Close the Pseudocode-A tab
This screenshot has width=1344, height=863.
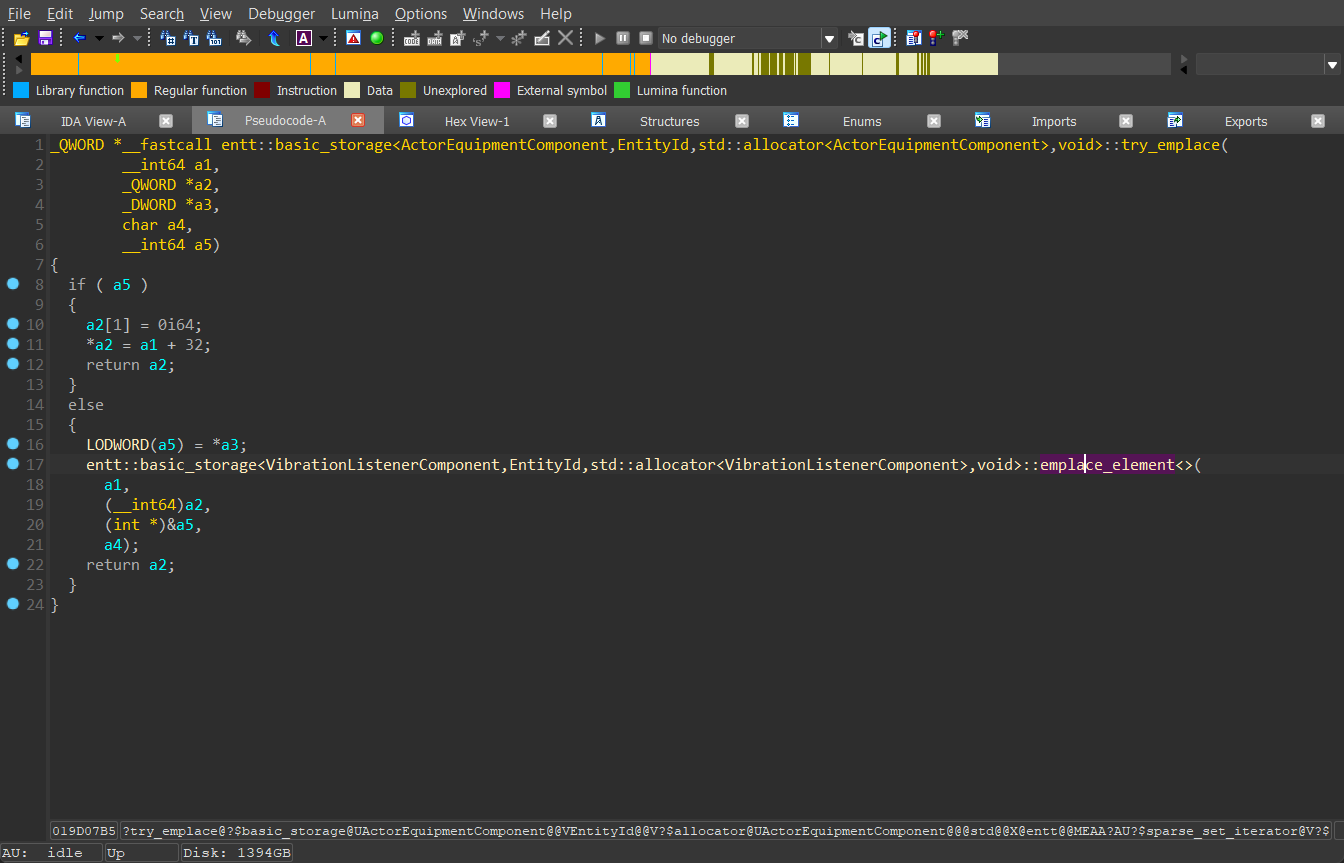(x=358, y=121)
